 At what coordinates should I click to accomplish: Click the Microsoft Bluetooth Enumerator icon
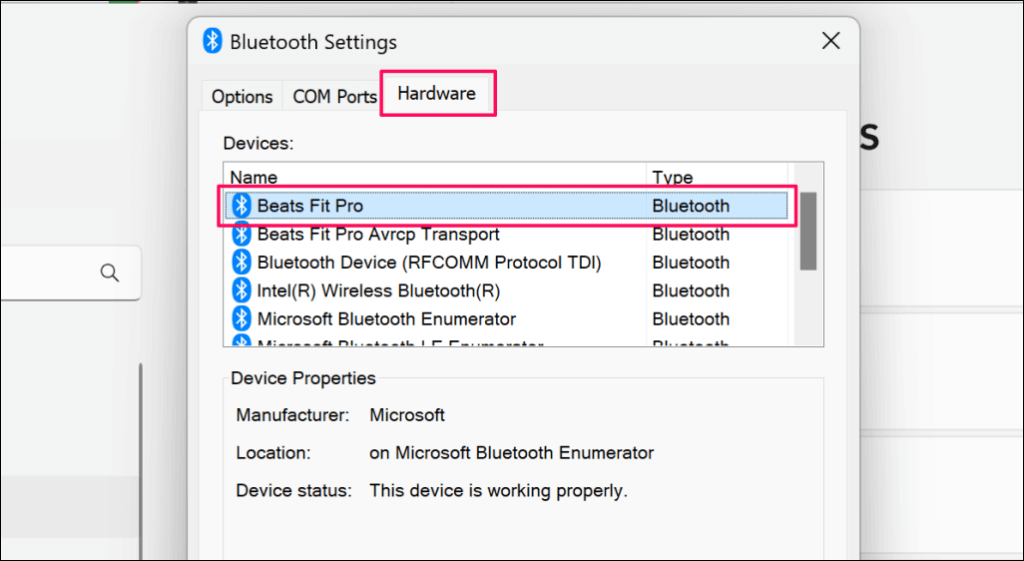point(241,319)
